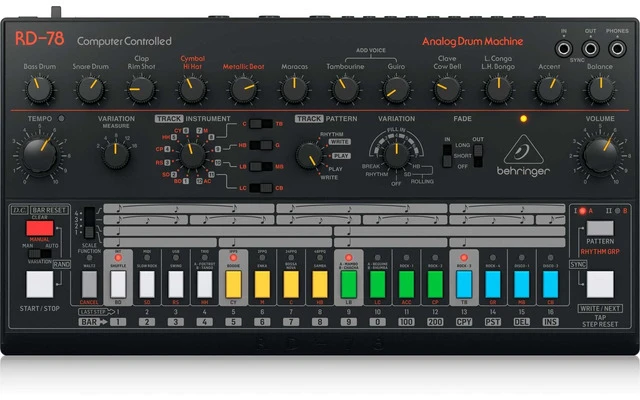The height and width of the screenshot is (400, 640).
Task: Hit blue step key 13 labeled TB
Action: tap(464, 284)
